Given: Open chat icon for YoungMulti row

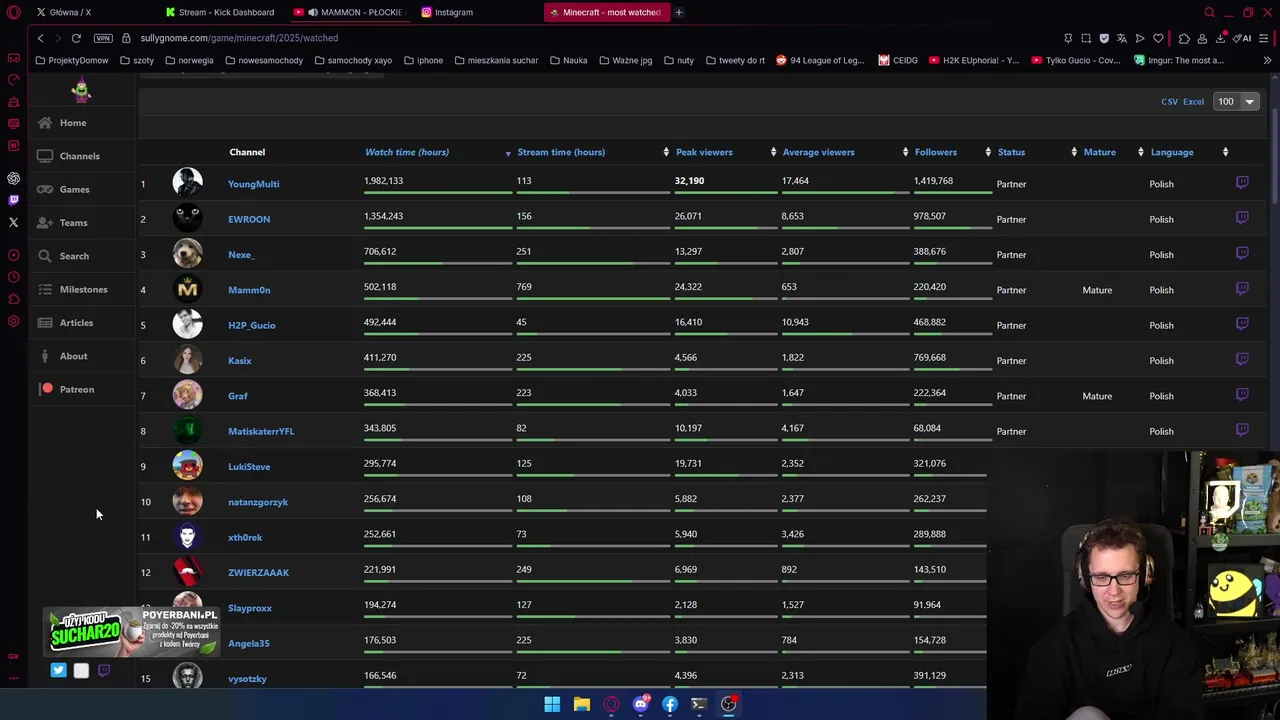Looking at the screenshot, I should [x=1242, y=183].
